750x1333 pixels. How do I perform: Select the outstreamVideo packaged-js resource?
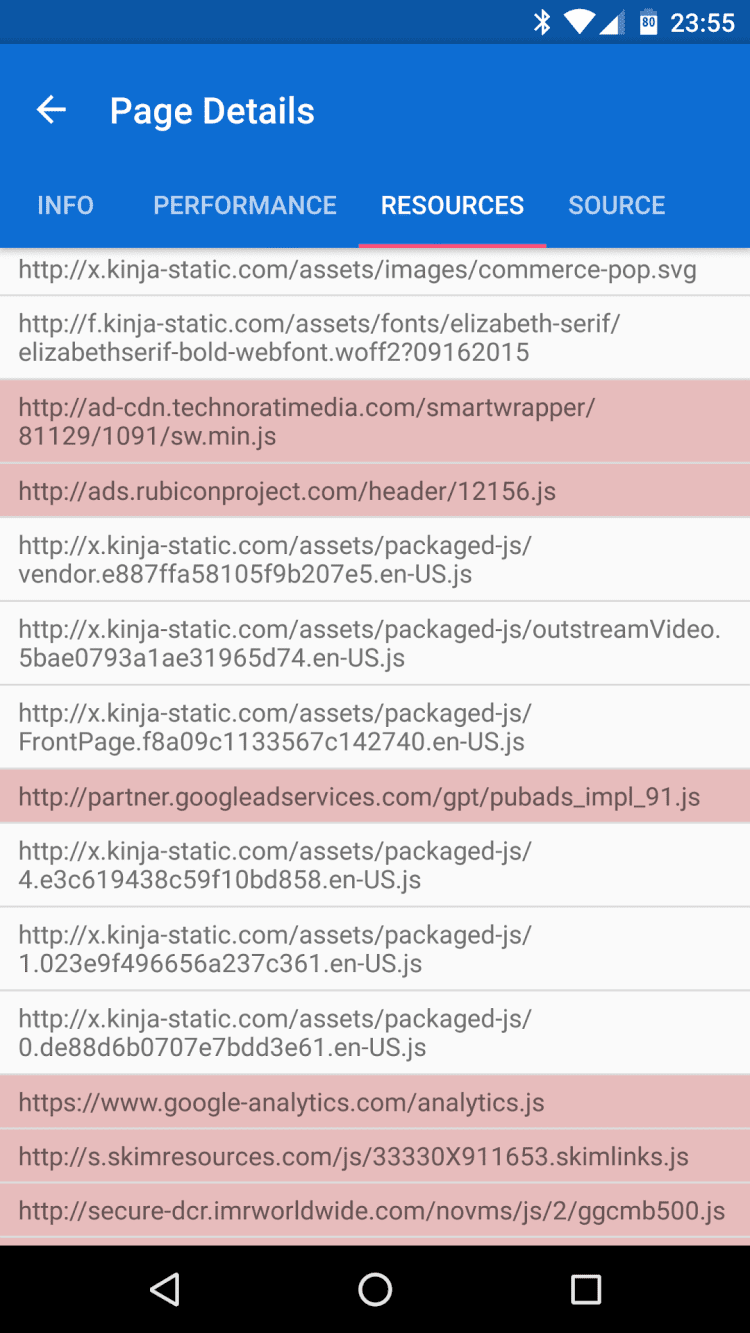coord(369,643)
